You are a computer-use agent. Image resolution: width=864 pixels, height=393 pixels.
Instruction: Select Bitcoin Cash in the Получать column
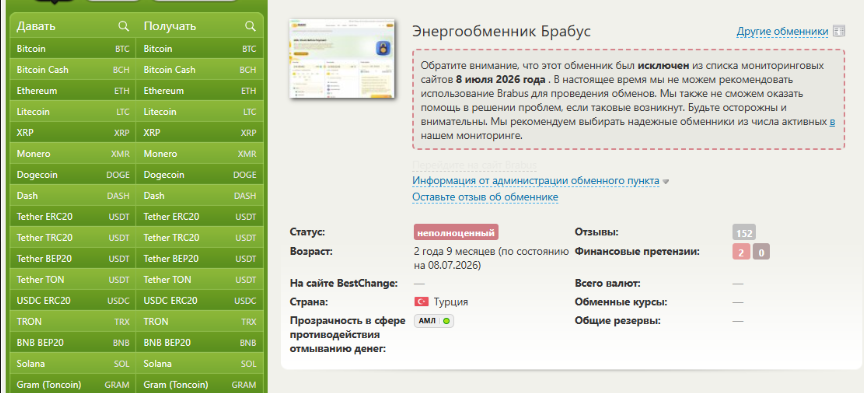(200, 69)
